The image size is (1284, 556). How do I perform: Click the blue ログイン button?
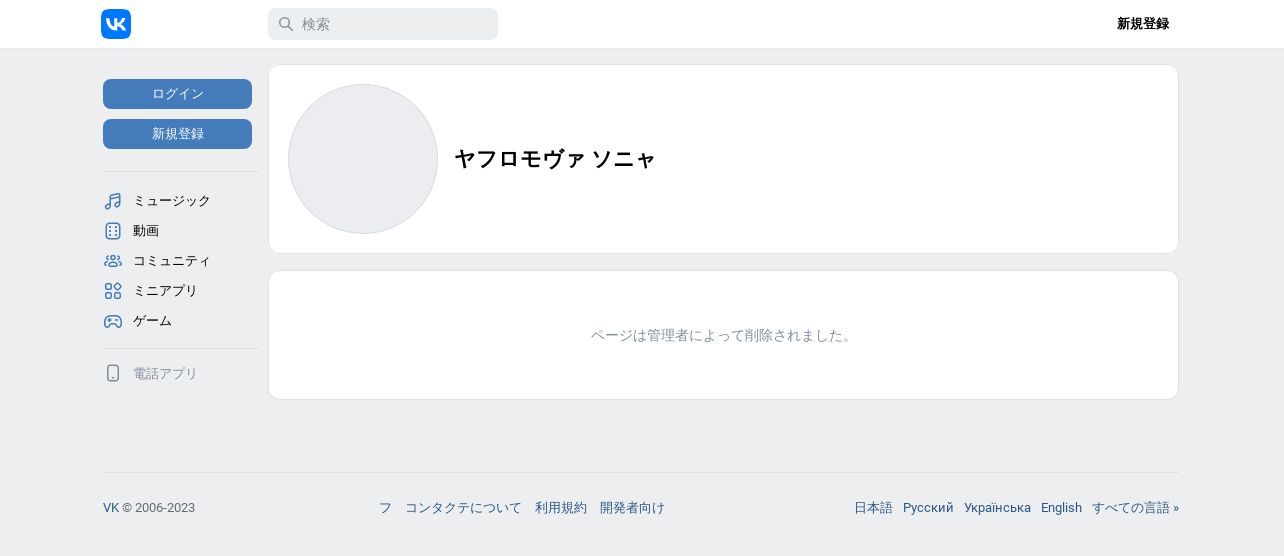click(177, 94)
